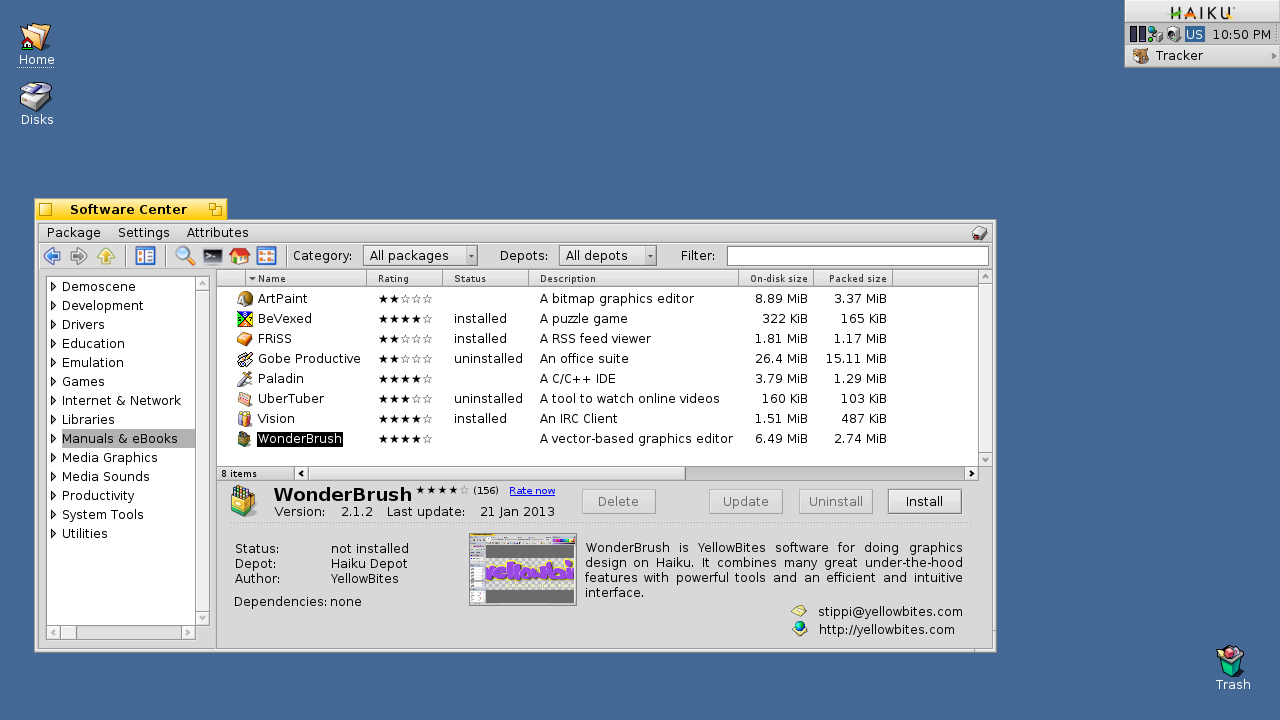
Task: Open the Attributes menu
Action: [218, 233]
